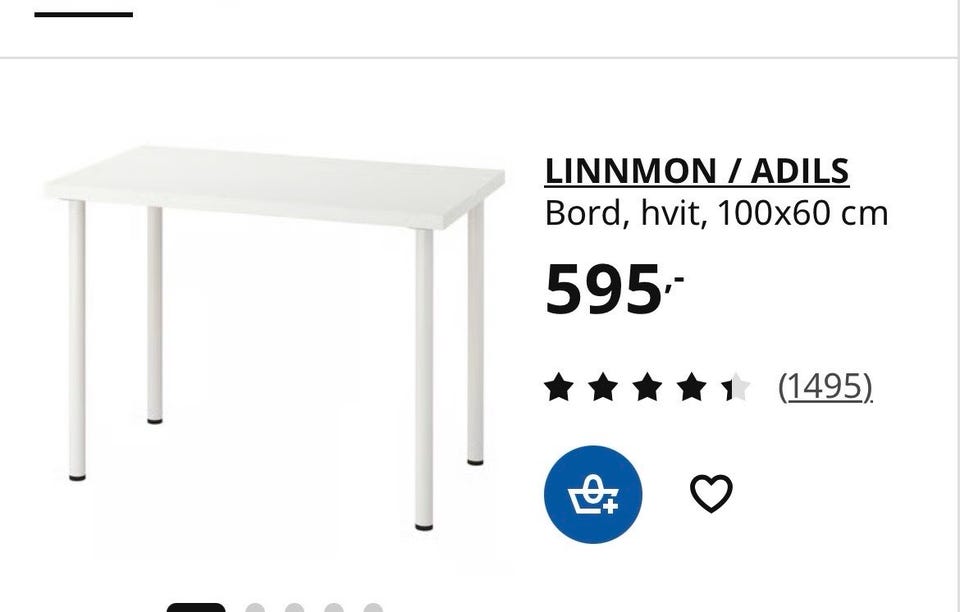Save product with the heart favourite icon
Image resolution: width=960 pixels, height=612 pixels.
(x=711, y=493)
